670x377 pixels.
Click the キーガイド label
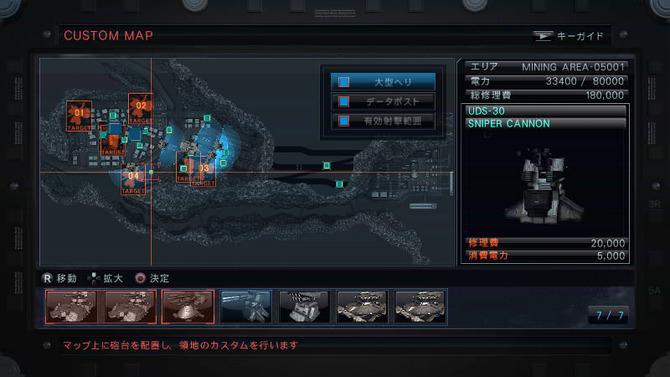[x=580, y=36]
